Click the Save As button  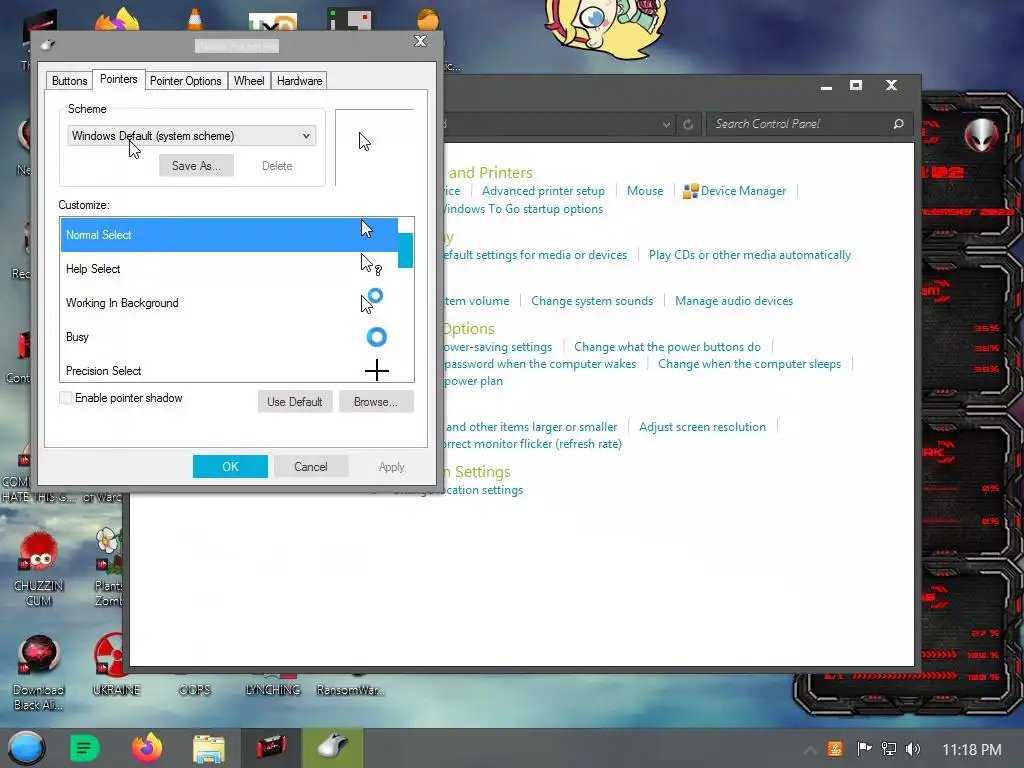coord(196,166)
